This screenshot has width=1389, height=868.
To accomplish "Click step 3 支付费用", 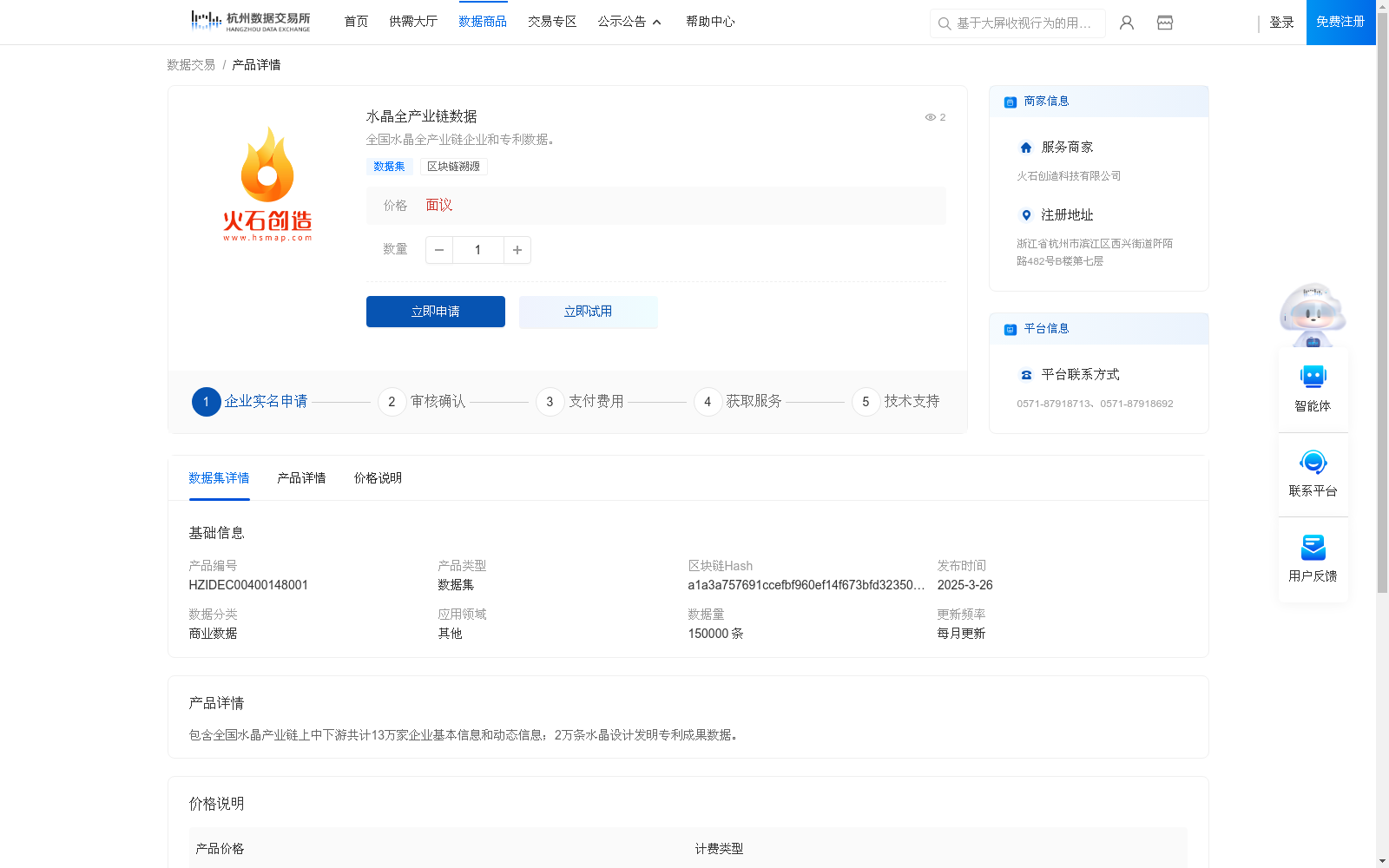I will 580,402.
